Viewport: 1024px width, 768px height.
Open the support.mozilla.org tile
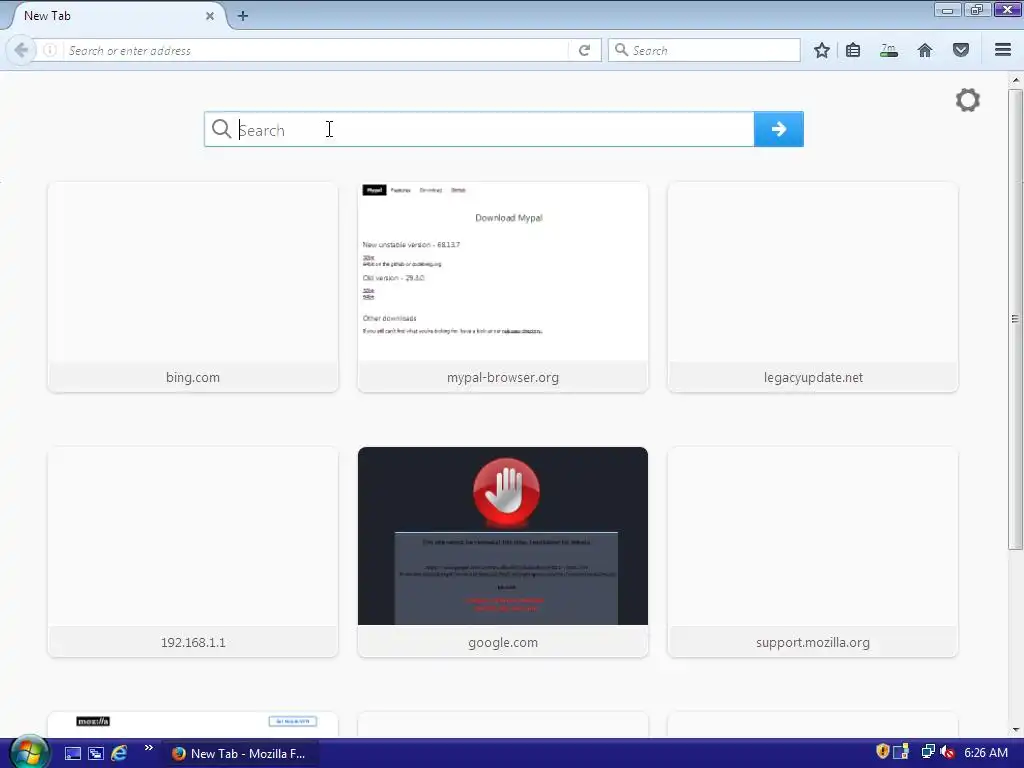813,552
